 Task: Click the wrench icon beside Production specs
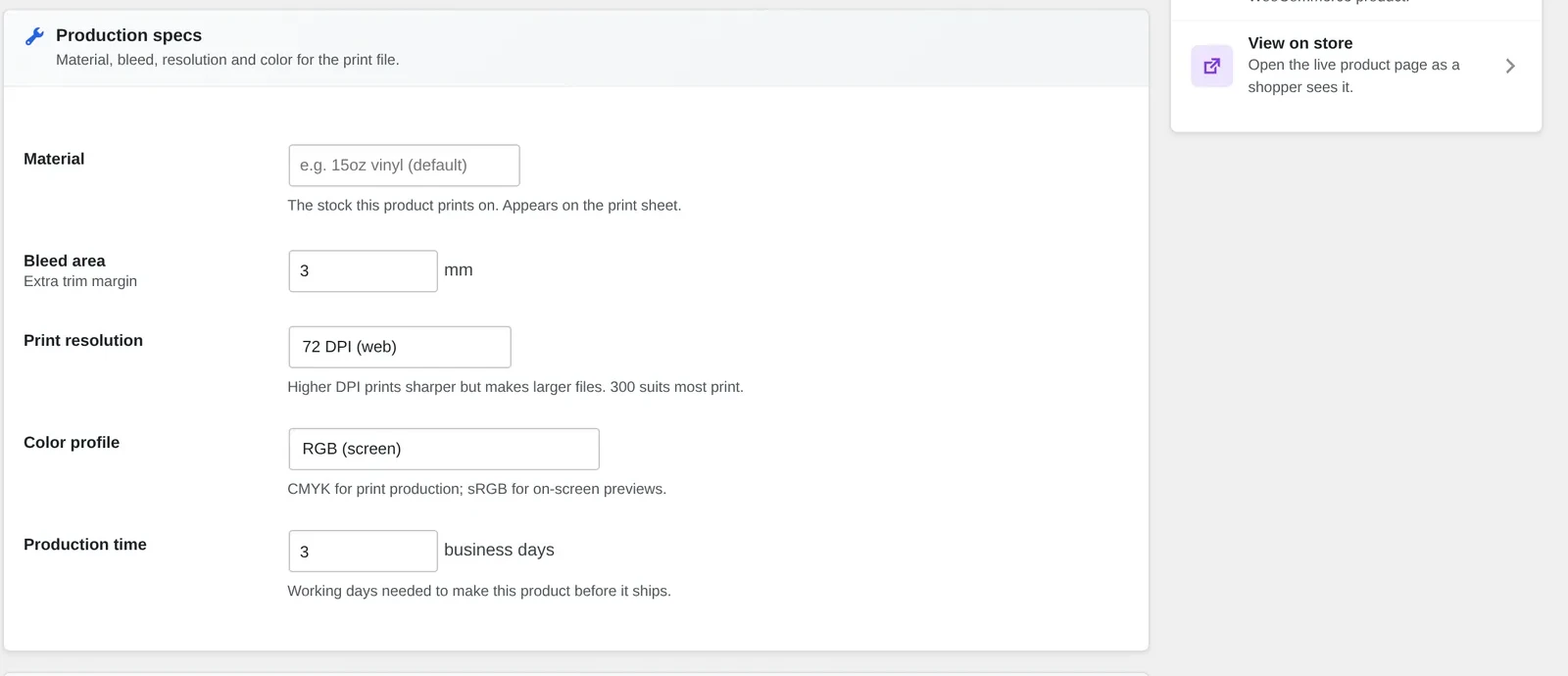[34, 36]
